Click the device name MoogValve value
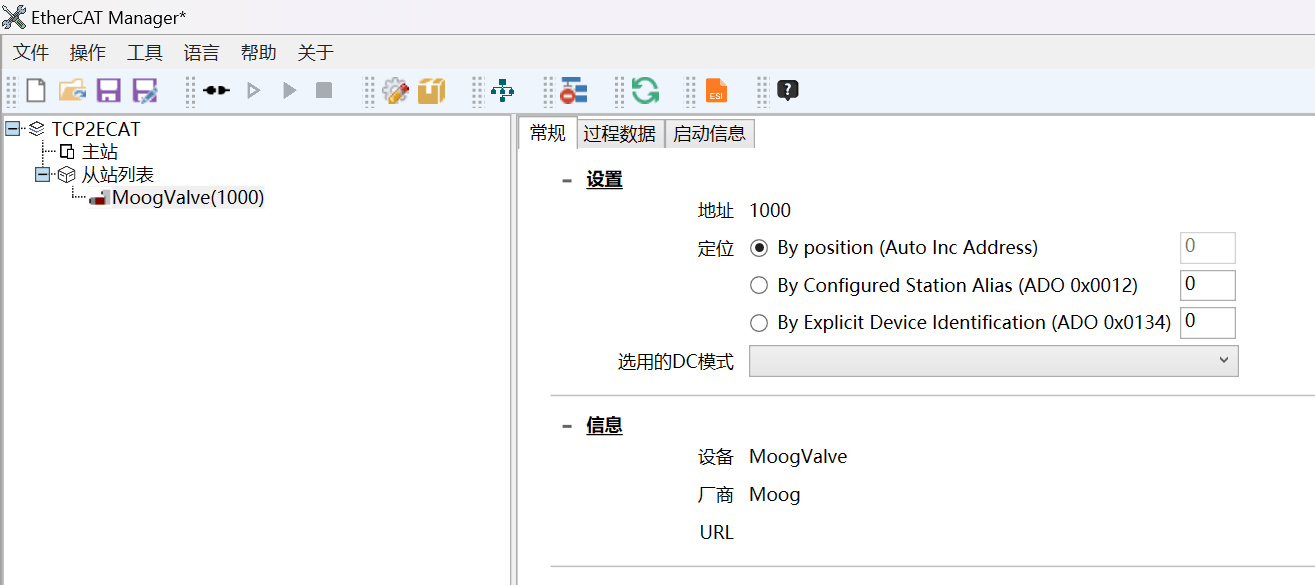The width and height of the screenshot is (1315, 585). tap(798, 457)
